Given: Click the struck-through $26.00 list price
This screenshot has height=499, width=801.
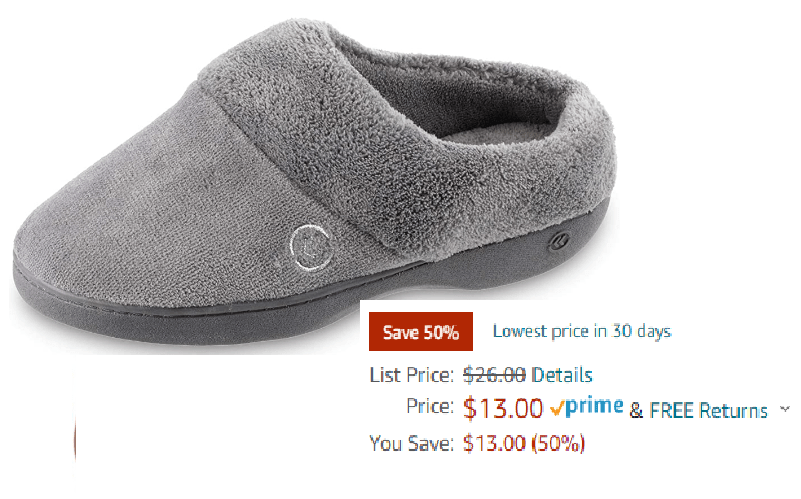Looking at the screenshot, I should [x=494, y=375].
